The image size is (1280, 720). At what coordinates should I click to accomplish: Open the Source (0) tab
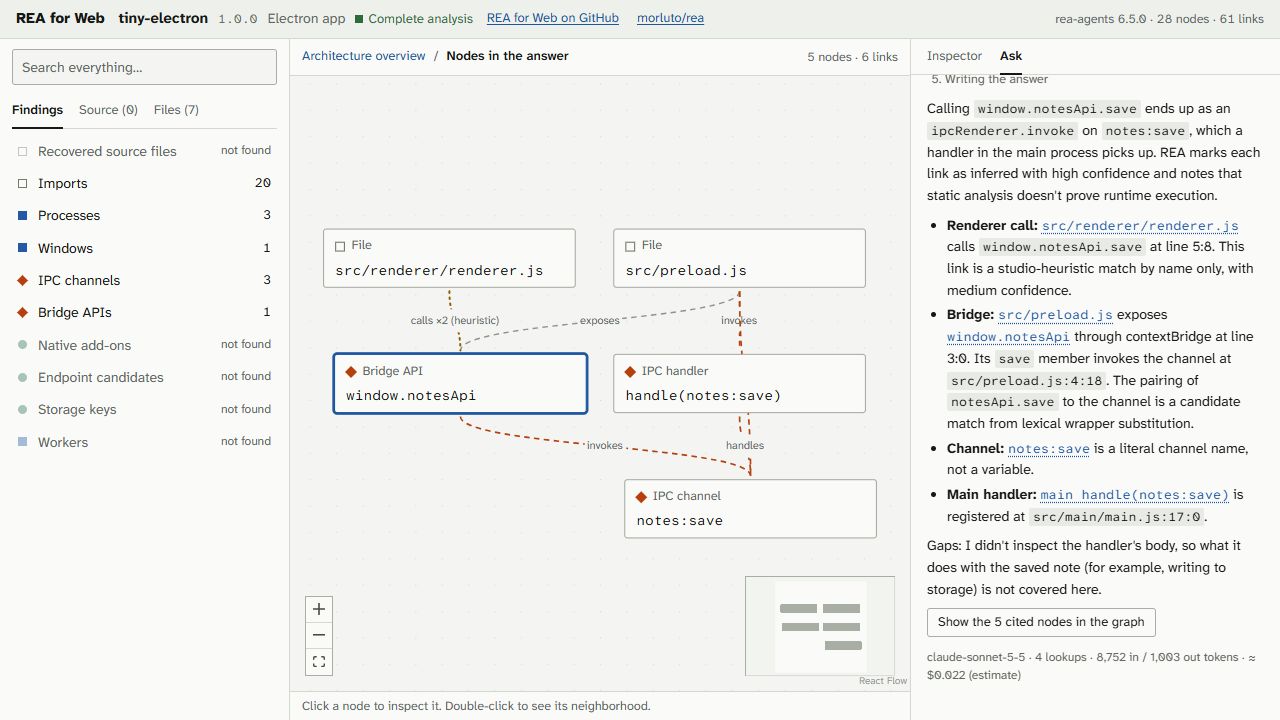pos(108,110)
